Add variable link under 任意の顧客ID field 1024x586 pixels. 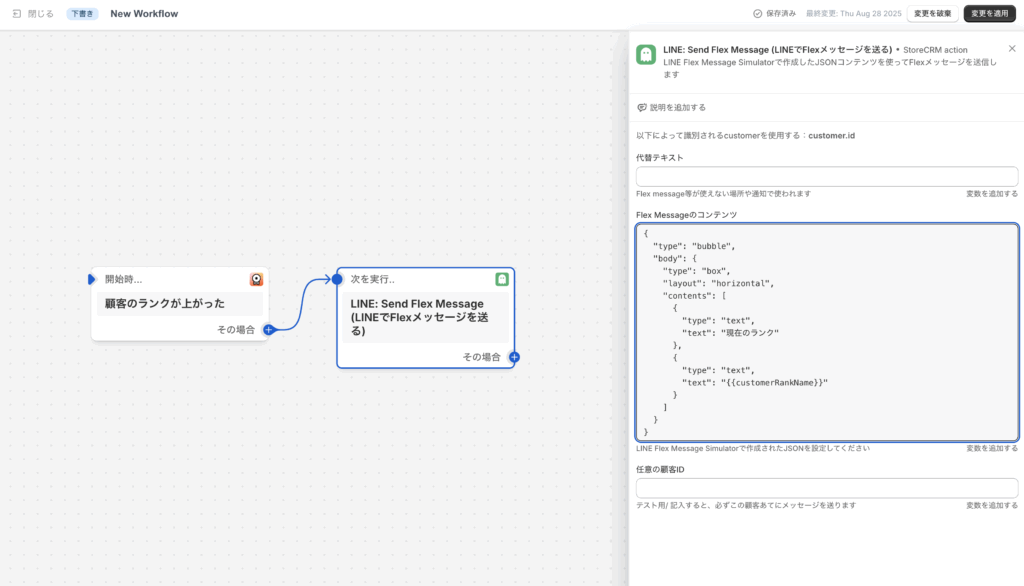(992, 506)
